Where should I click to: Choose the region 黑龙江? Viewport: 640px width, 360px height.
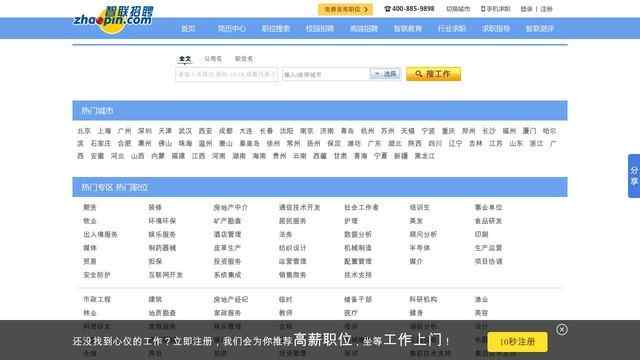(x=424, y=156)
